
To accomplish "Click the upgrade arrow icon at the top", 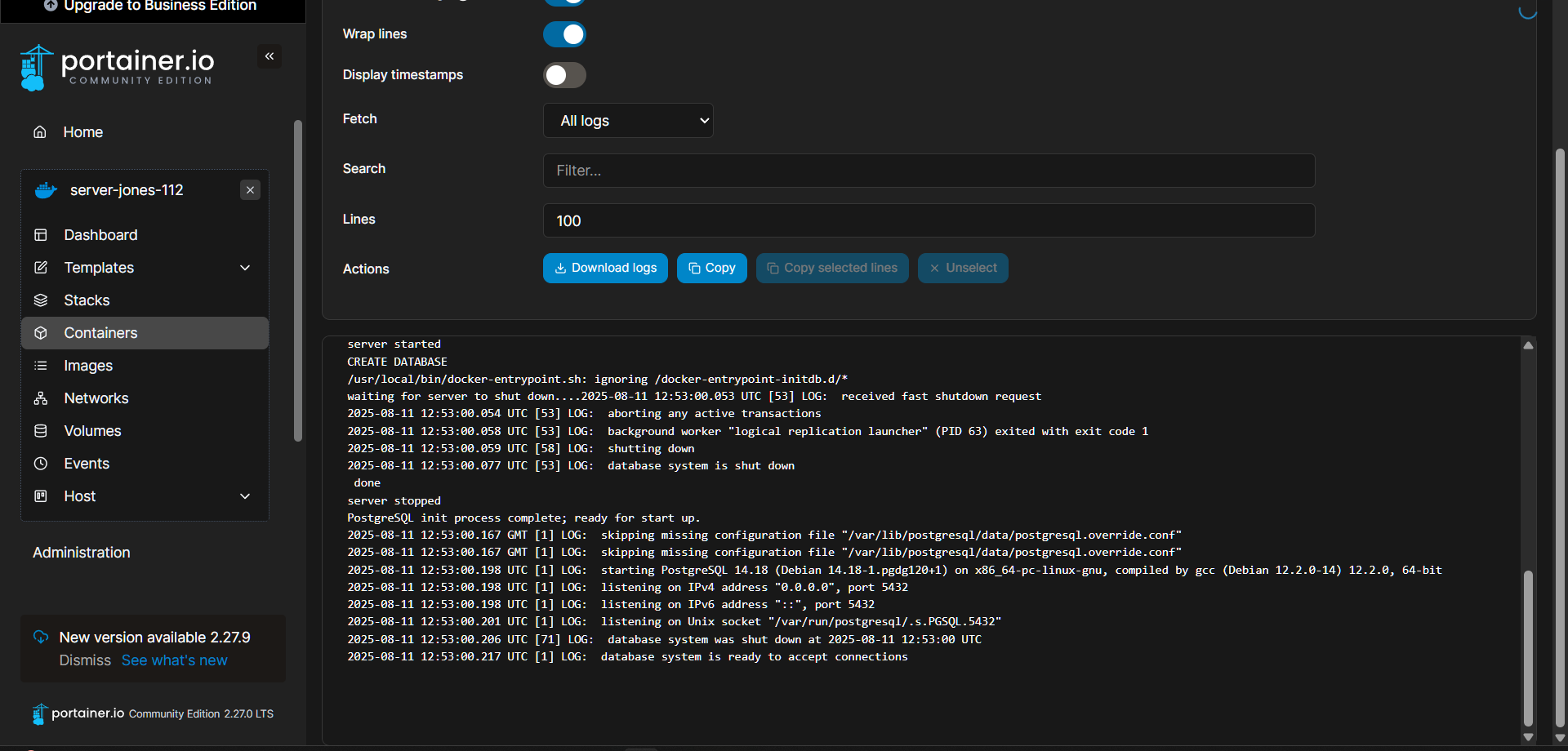I will [x=51, y=6].
